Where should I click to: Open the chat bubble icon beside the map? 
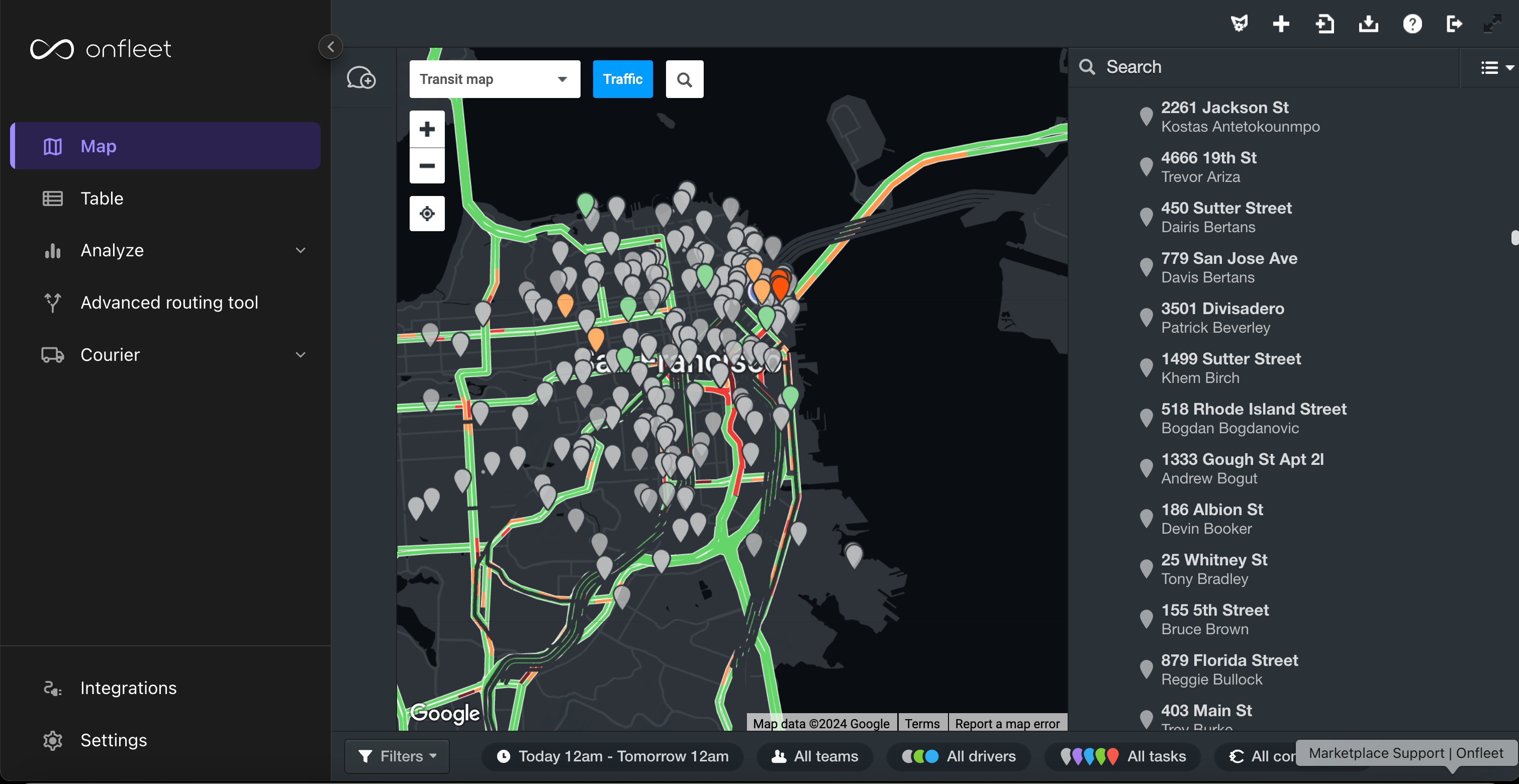[362, 78]
